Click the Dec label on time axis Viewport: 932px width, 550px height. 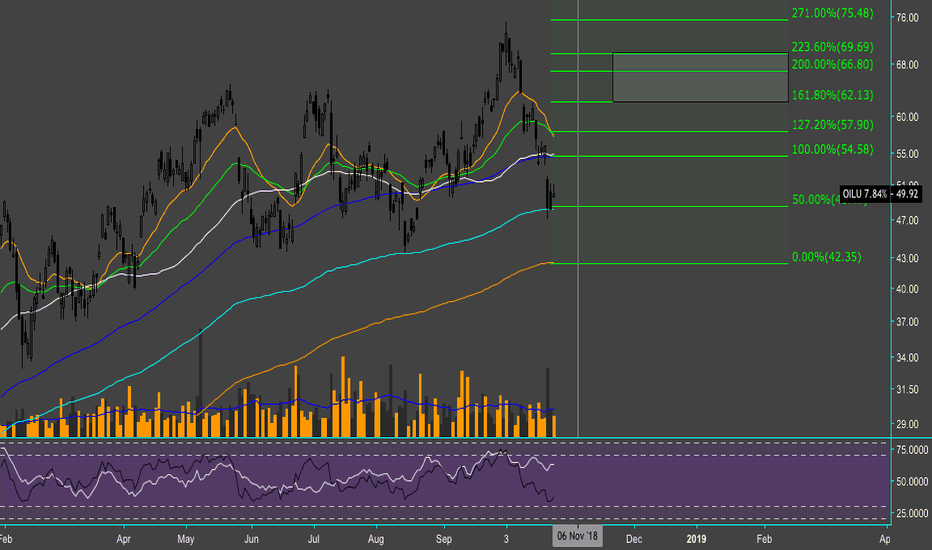[634, 539]
